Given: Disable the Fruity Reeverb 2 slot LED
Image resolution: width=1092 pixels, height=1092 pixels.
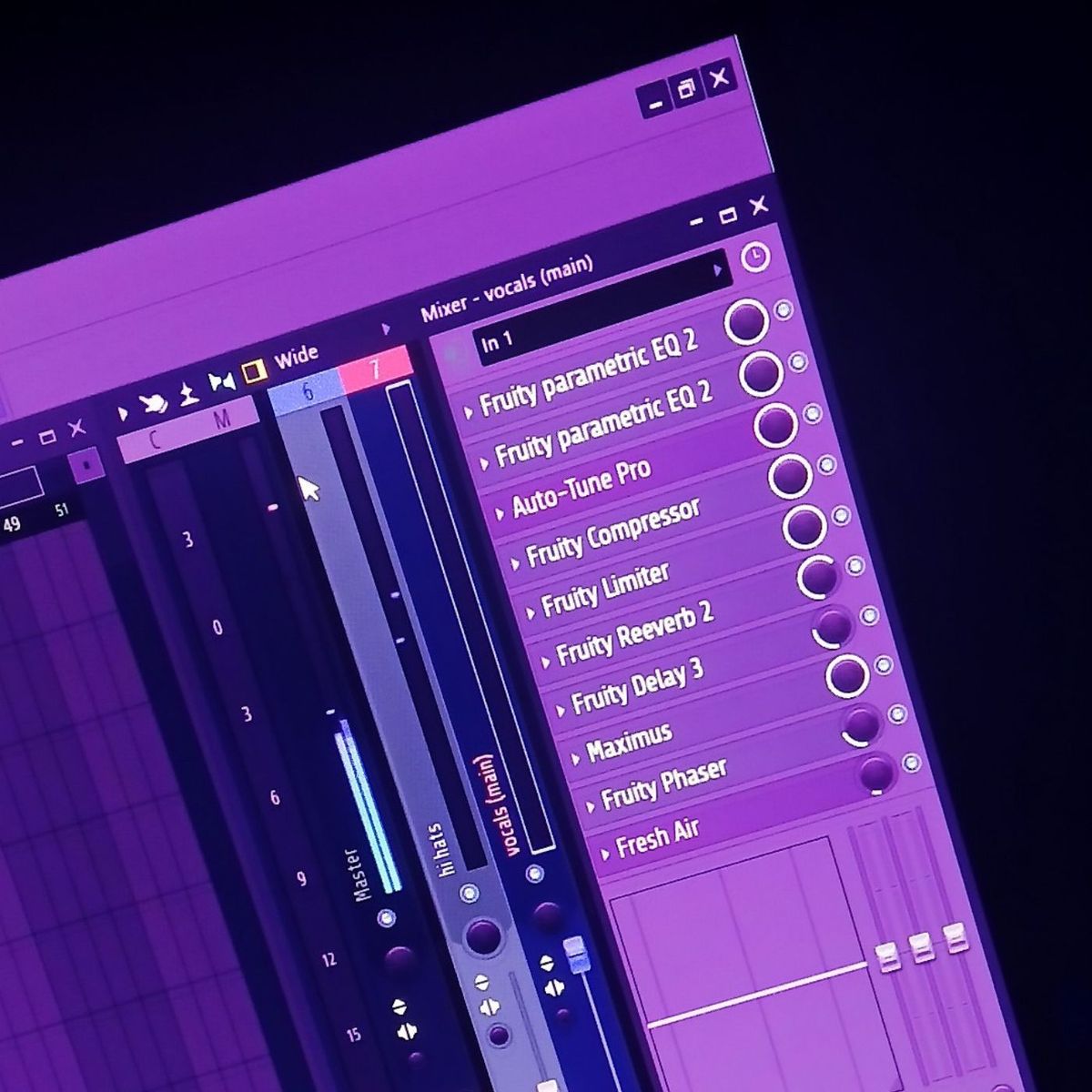Looking at the screenshot, I should [855, 566].
